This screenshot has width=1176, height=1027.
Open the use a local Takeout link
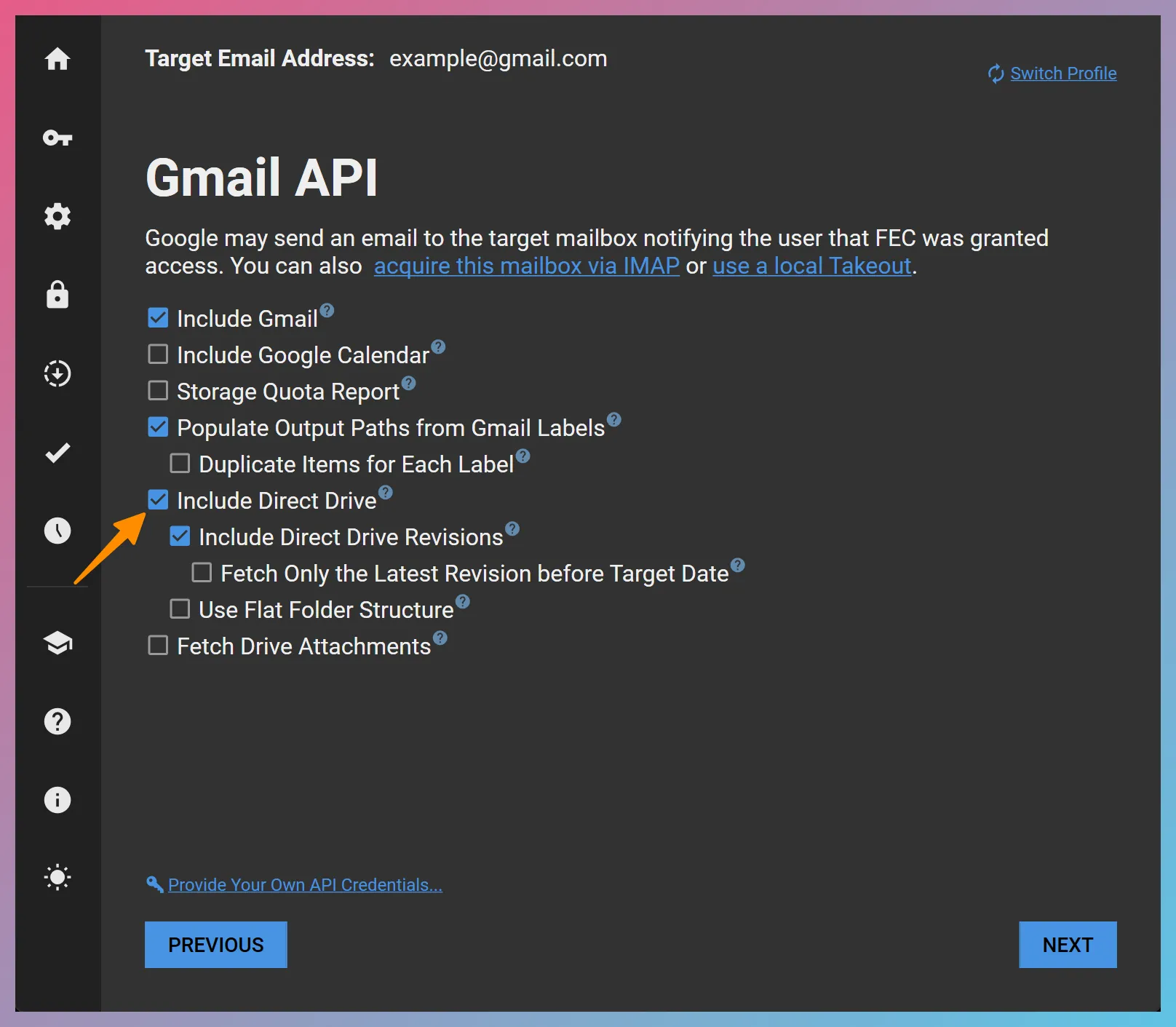click(x=812, y=266)
